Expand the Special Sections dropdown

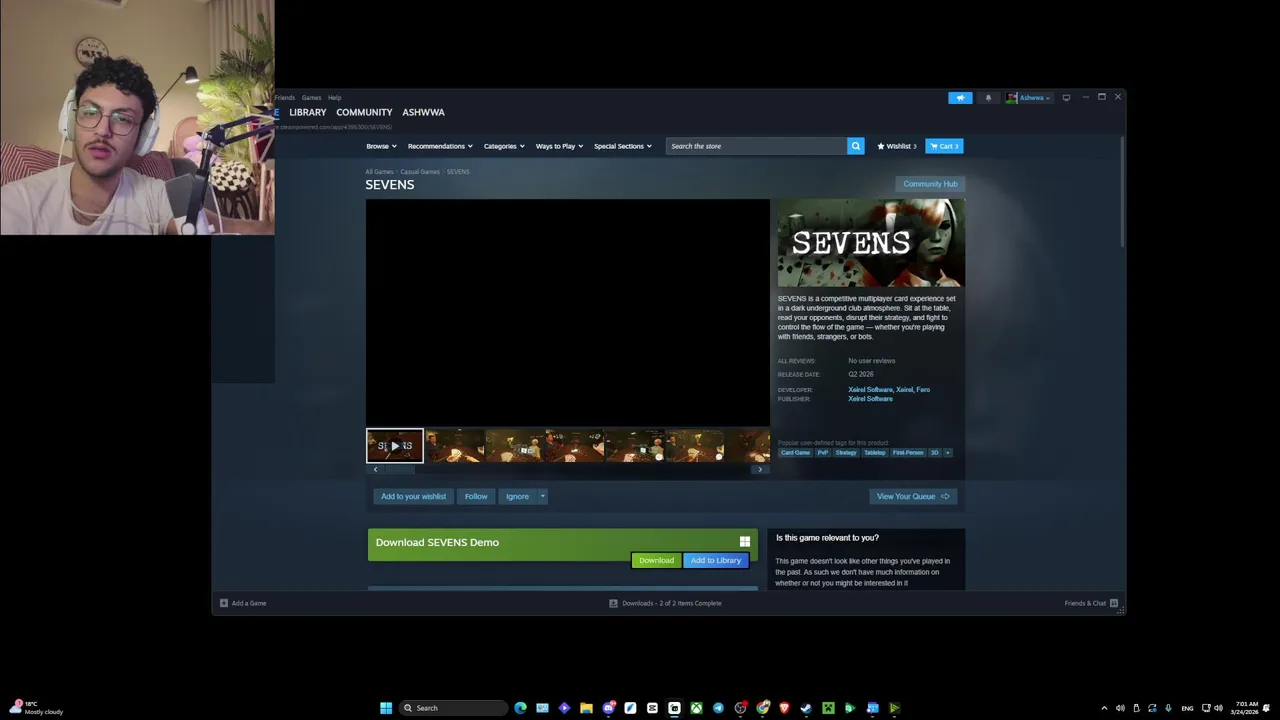[622, 146]
